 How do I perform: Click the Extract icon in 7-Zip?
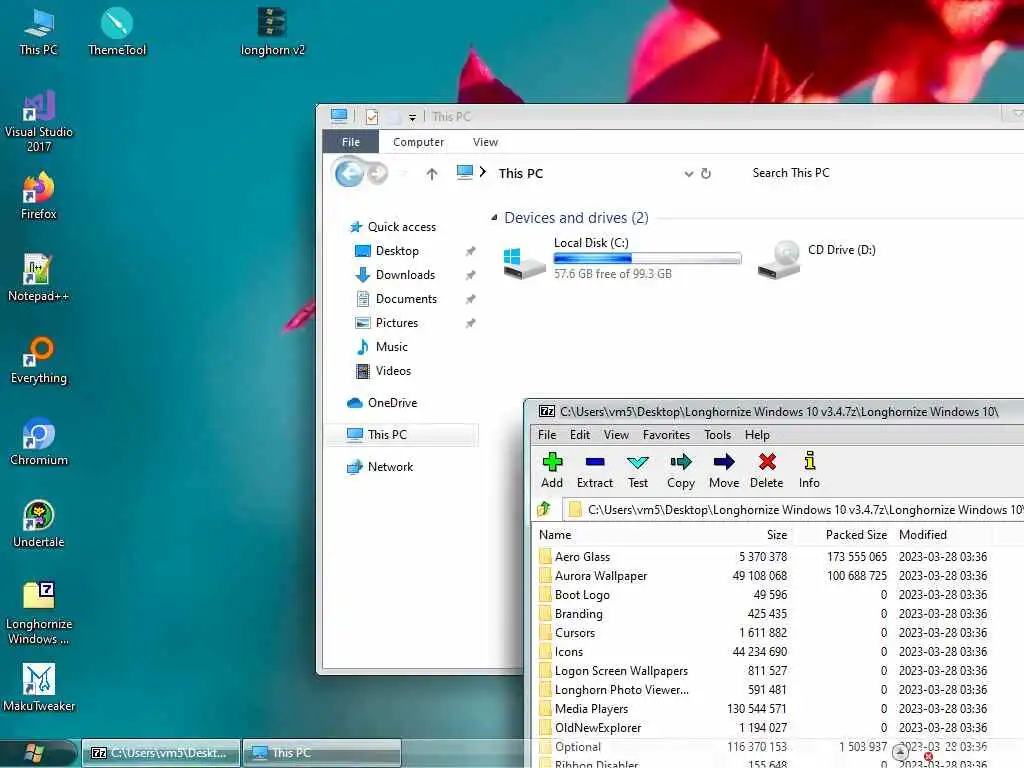pos(594,470)
